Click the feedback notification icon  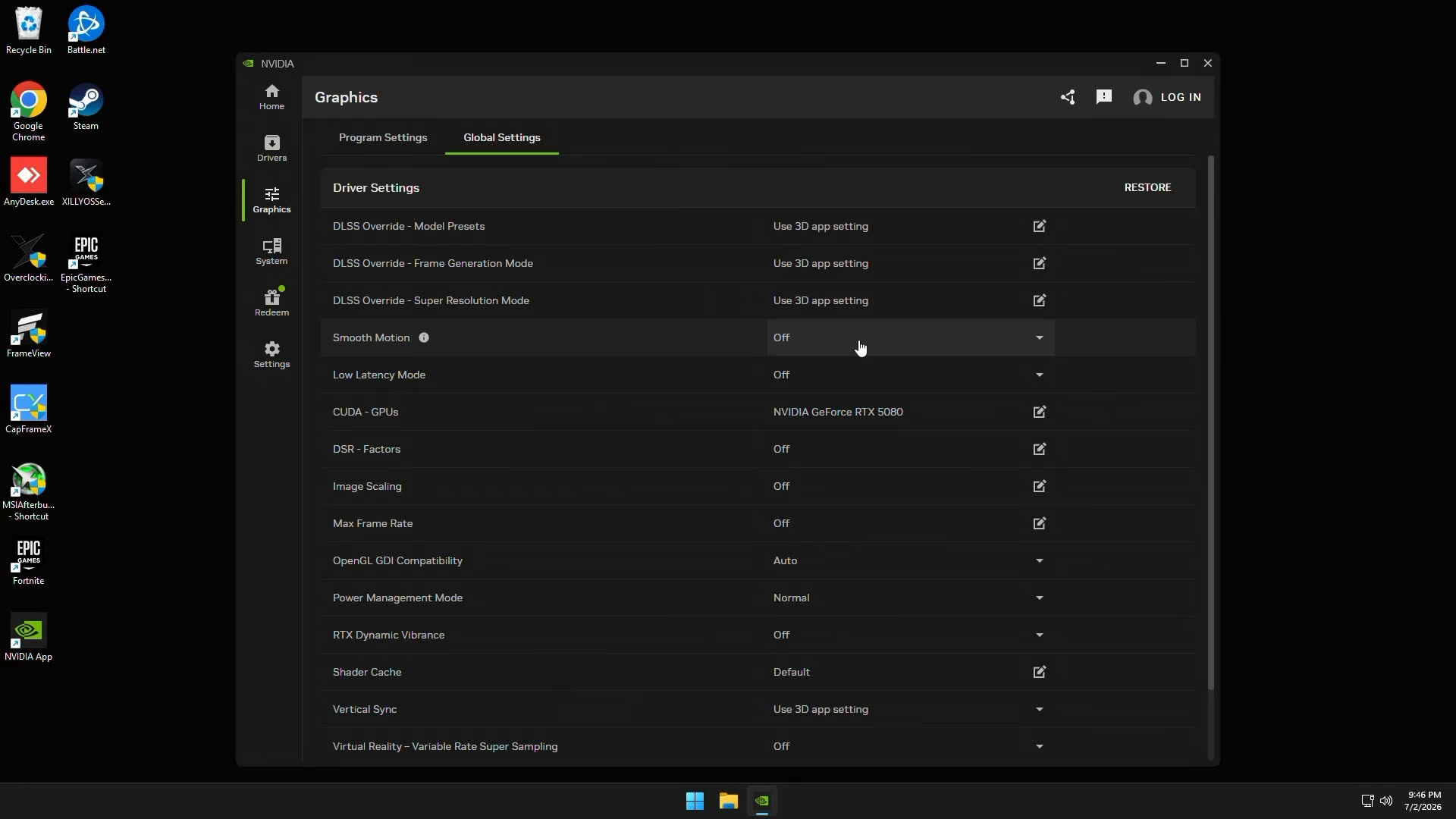1104,97
